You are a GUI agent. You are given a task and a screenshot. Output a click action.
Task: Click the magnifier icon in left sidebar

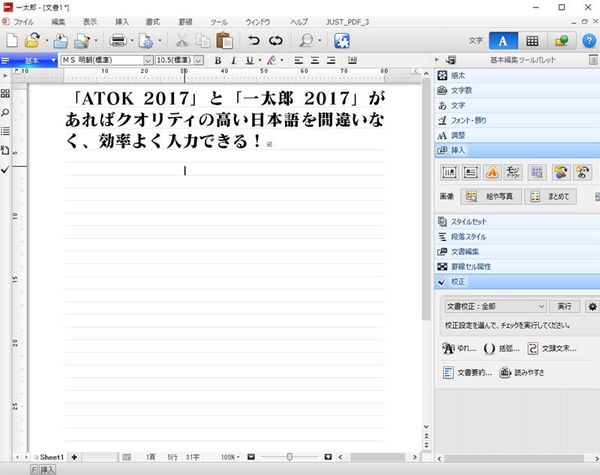coord(5,113)
